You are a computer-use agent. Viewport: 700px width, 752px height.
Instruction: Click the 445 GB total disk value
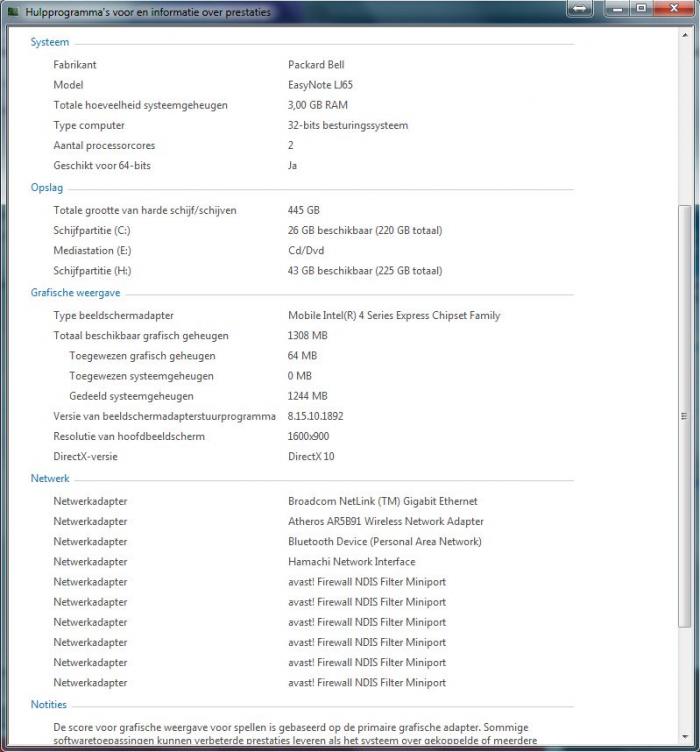pyautogui.click(x=303, y=210)
